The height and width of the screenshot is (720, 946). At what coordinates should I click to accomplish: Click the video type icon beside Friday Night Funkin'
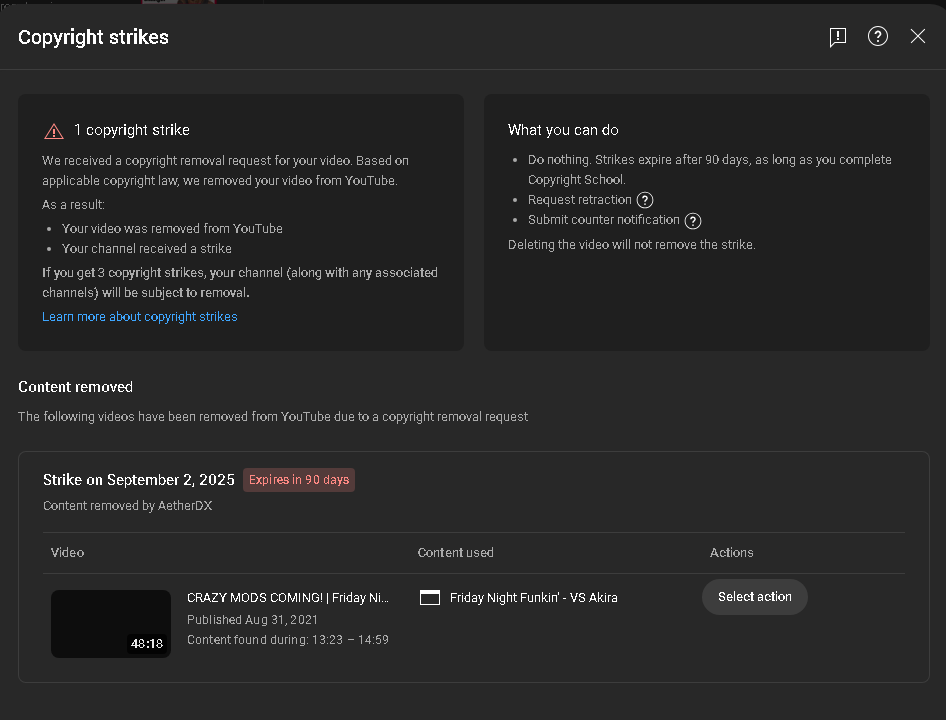point(430,597)
